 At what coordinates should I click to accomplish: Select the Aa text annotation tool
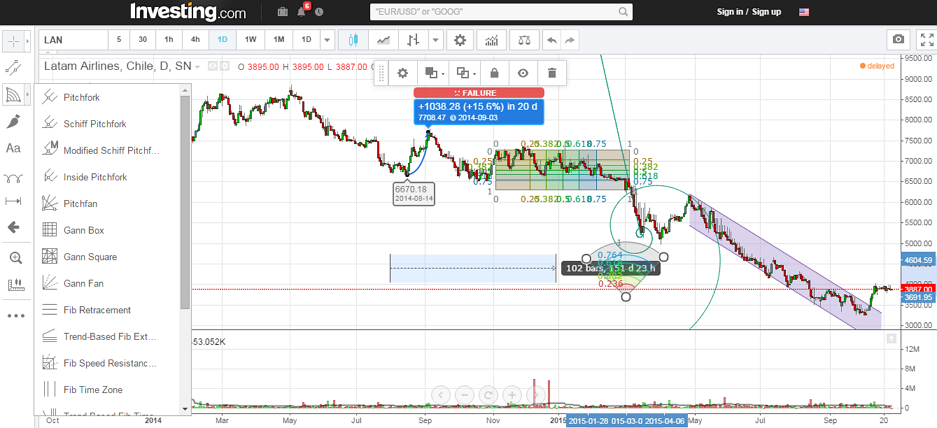tap(13, 148)
